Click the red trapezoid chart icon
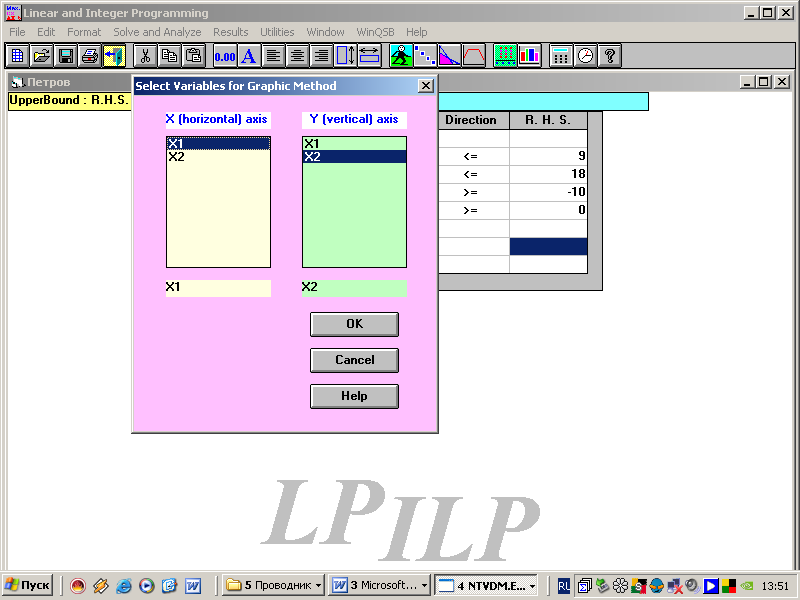Image resolution: width=800 pixels, height=600 pixels. (x=473, y=56)
